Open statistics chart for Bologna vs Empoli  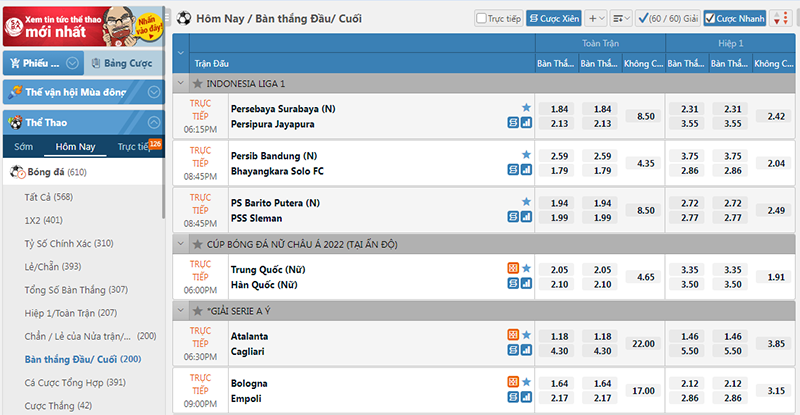526,399
